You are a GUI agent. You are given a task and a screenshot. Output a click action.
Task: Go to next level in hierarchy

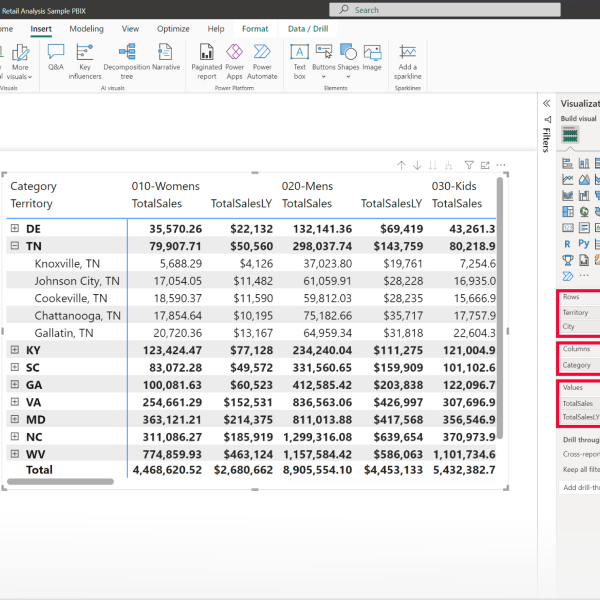[x=433, y=165]
